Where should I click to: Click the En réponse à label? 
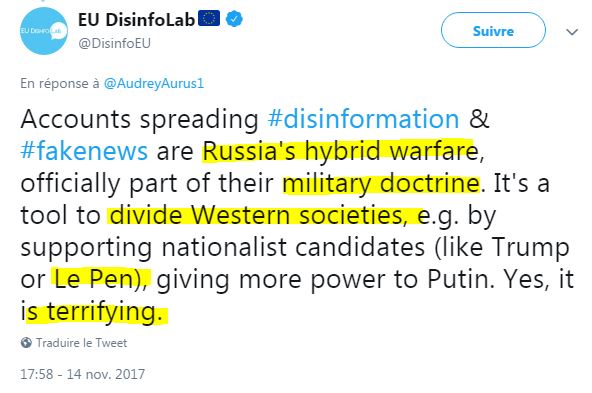[x=60, y=83]
